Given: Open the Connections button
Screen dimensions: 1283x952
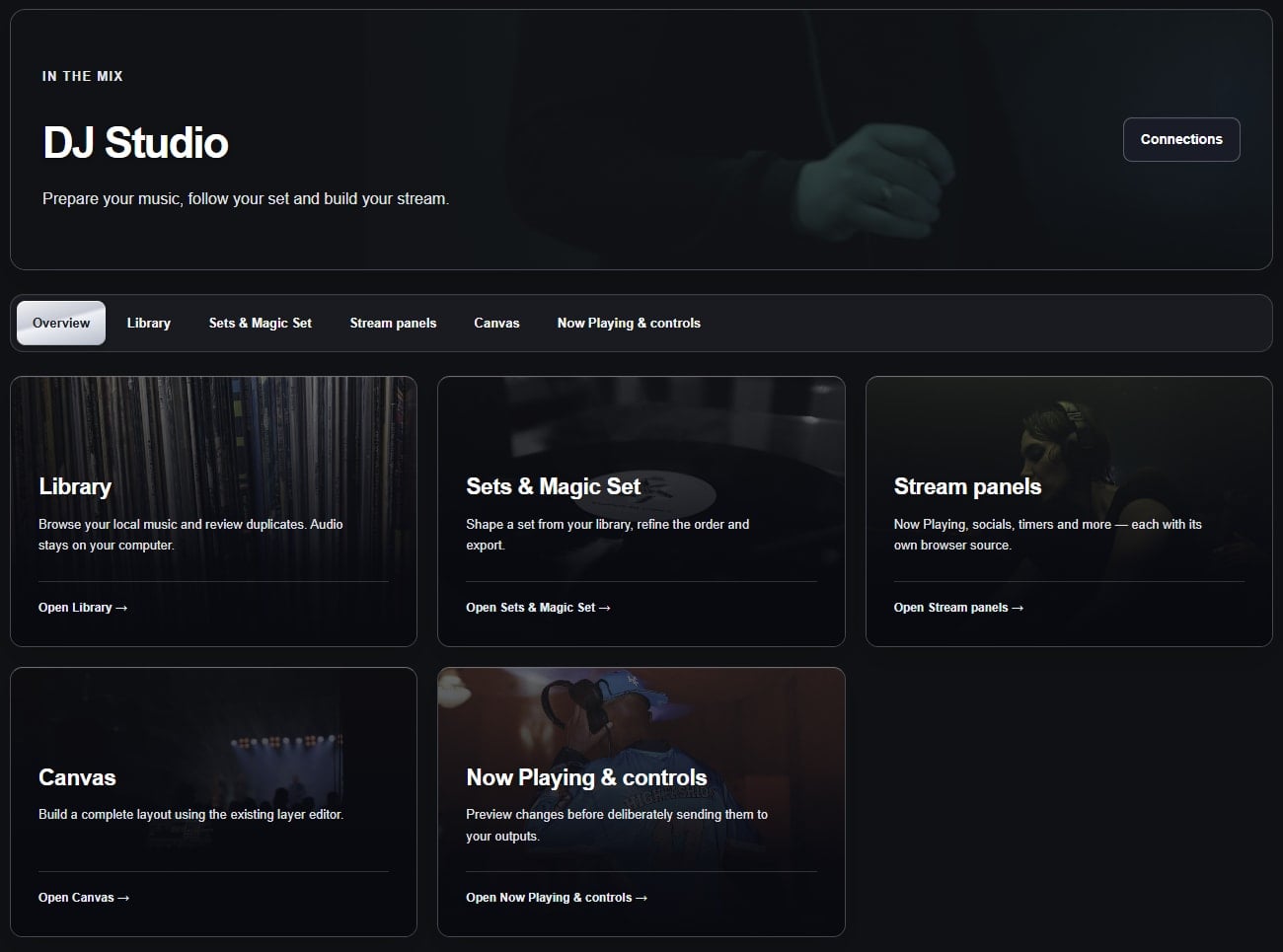Looking at the screenshot, I should point(1181,139).
